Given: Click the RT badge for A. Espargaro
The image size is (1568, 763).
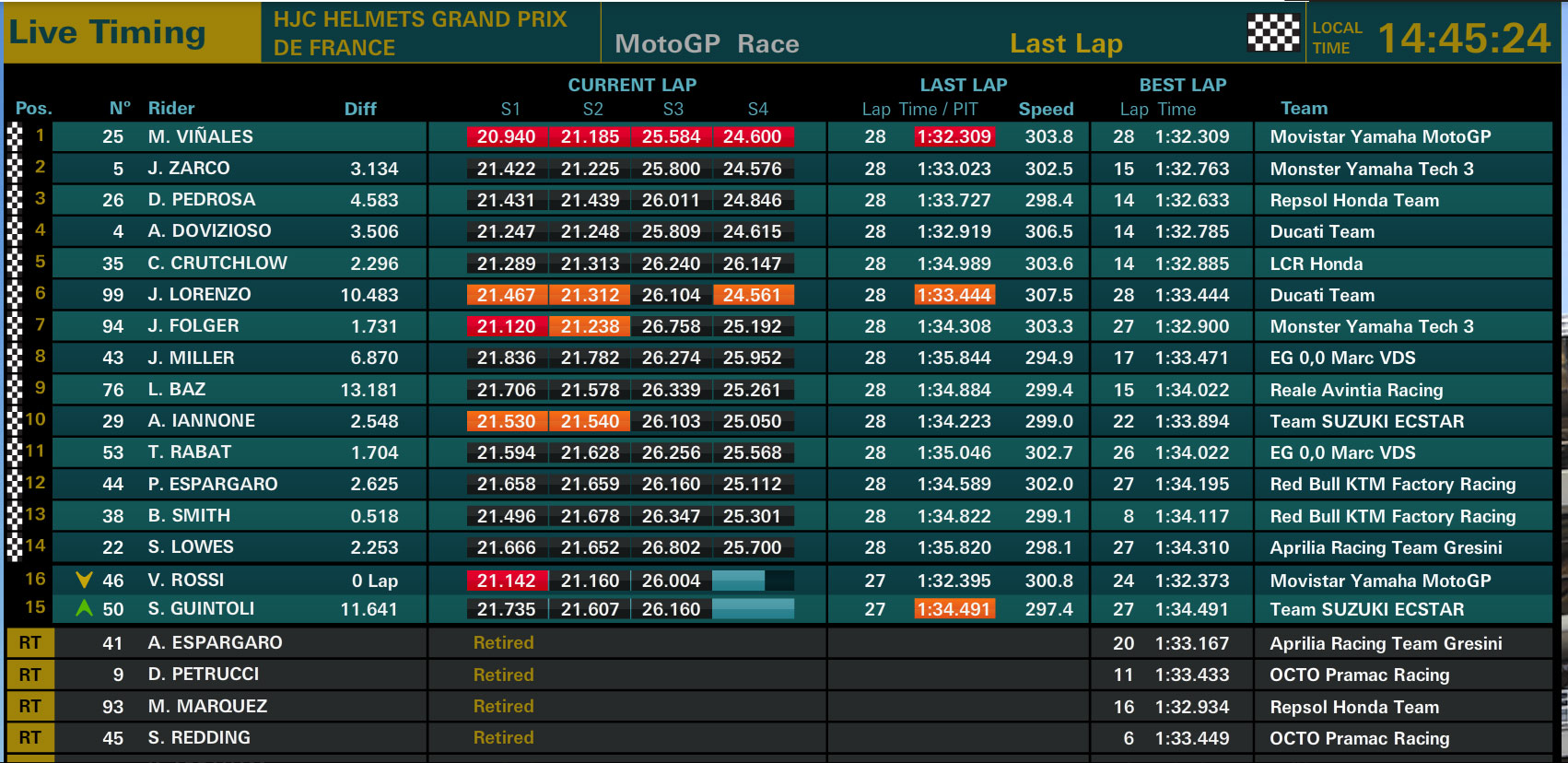Looking at the screenshot, I should click(29, 643).
